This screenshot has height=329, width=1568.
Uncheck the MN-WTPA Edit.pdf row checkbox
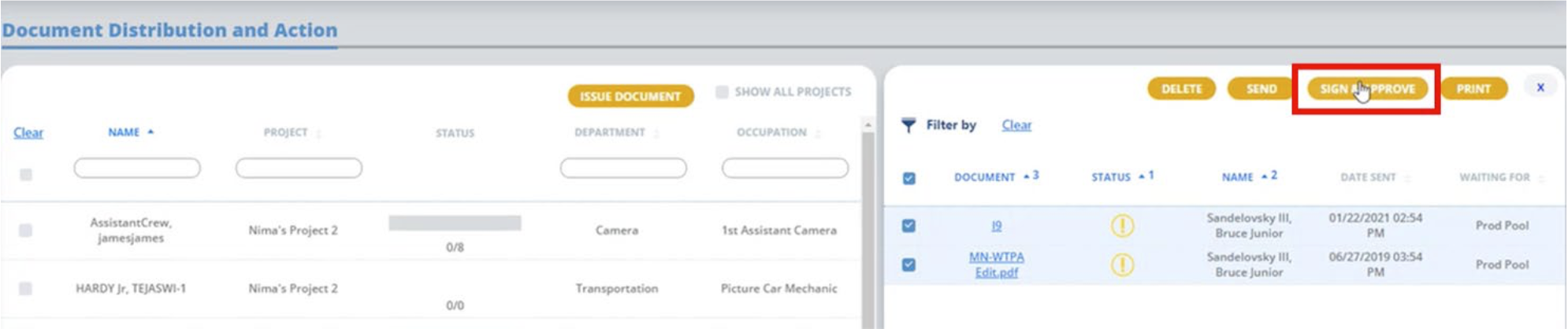pos(909,264)
